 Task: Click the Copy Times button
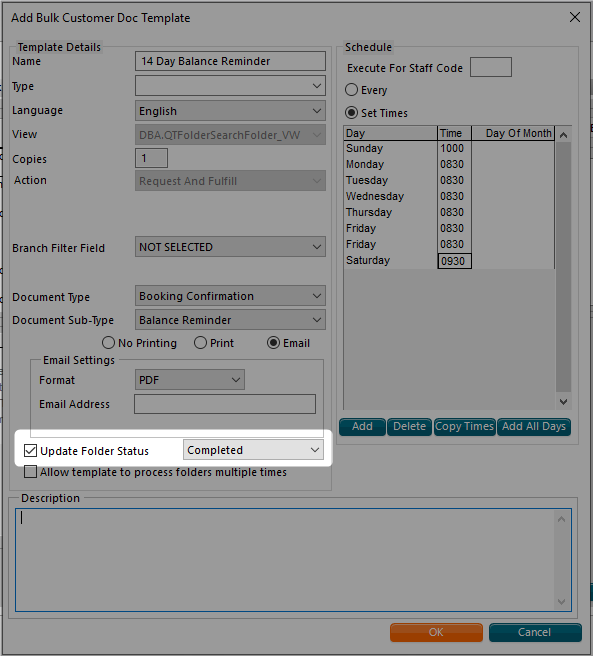[465, 427]
